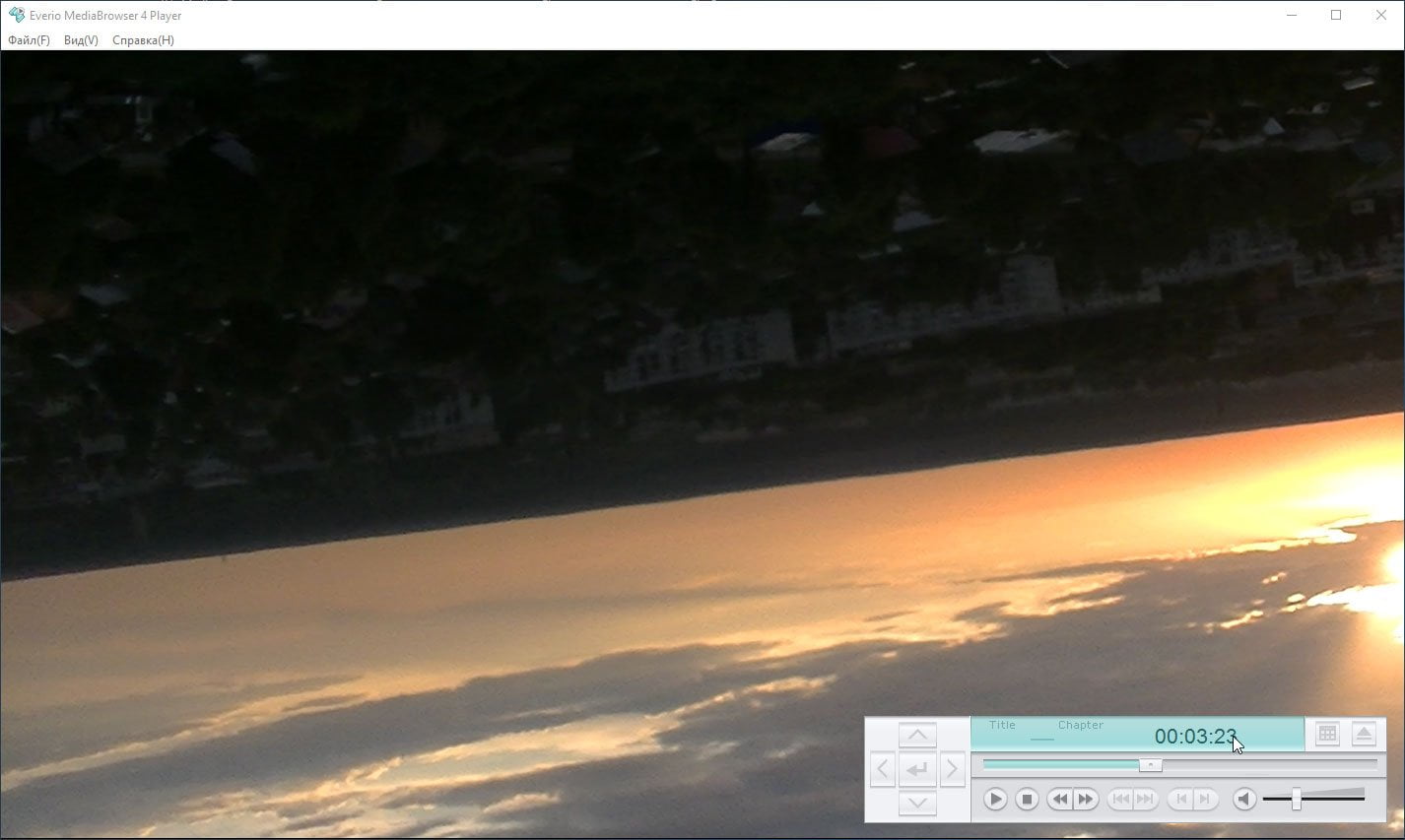Click the right navigation arrow

point(952,769)
